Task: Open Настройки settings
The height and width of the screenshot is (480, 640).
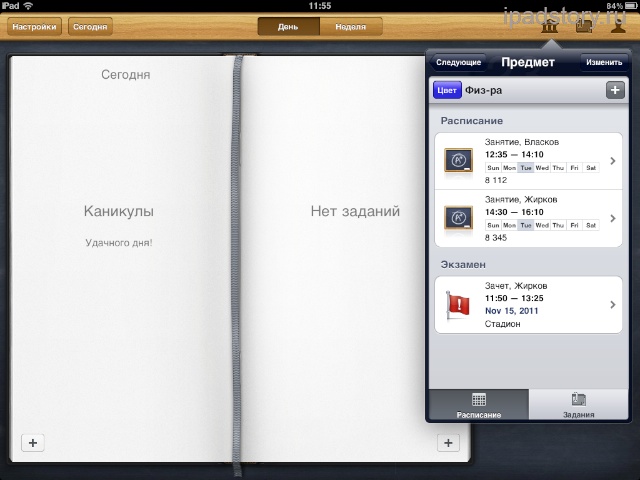Action: (34, 27)
